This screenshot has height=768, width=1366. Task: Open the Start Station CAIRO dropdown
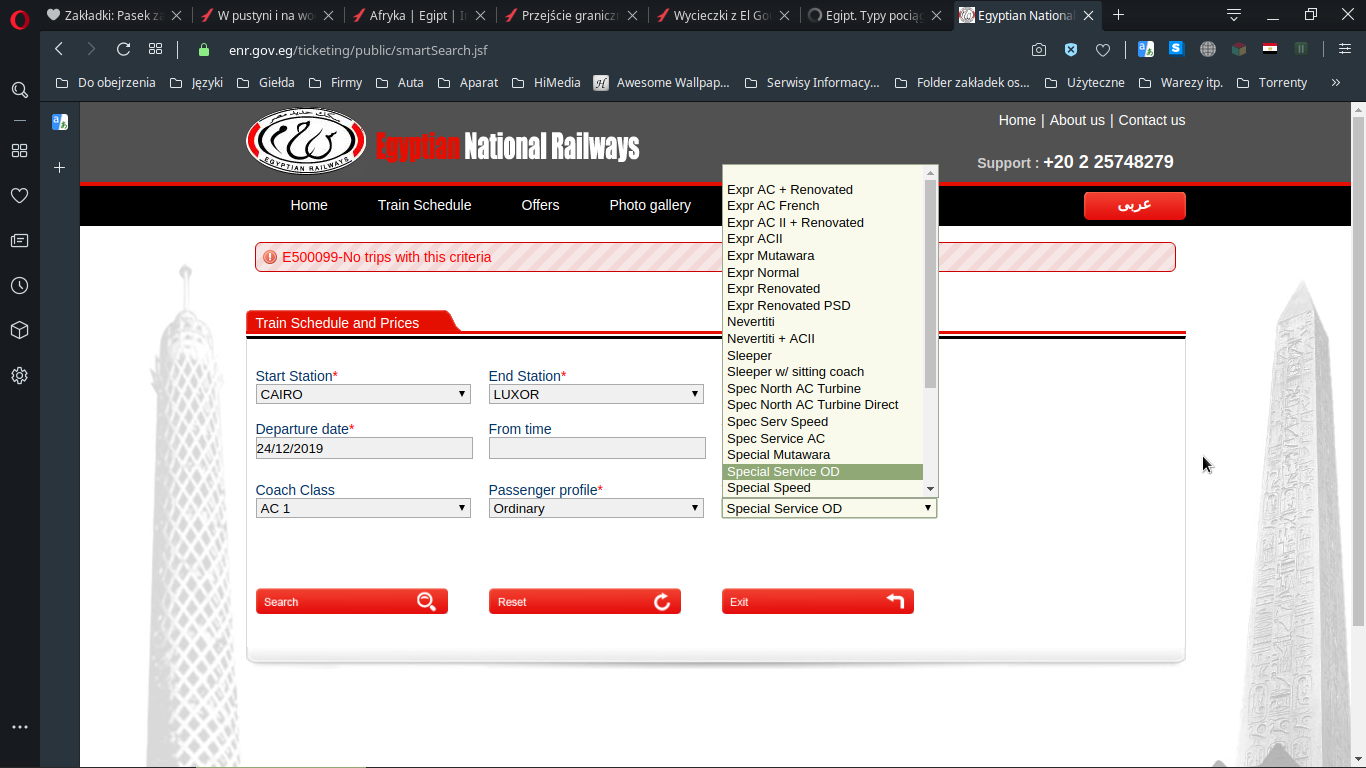tap(363, 394)
